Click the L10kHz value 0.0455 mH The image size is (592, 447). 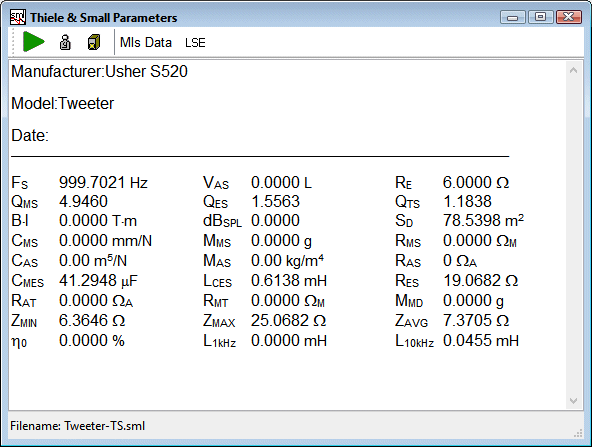point(481,341)
